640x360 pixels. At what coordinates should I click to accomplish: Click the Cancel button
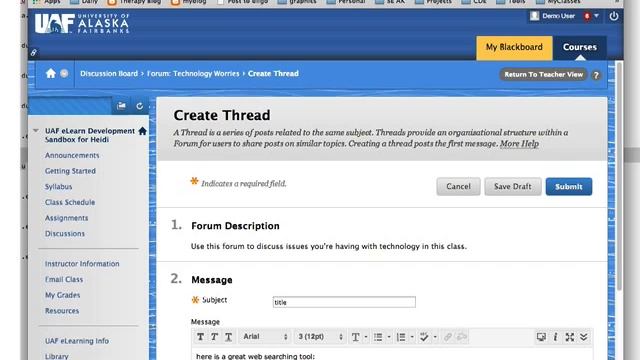click(458, 187)
